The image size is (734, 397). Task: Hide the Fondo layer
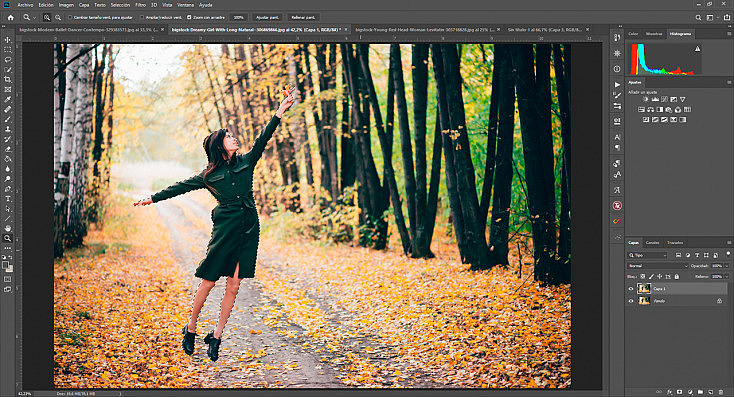click(x=631, y=301)
